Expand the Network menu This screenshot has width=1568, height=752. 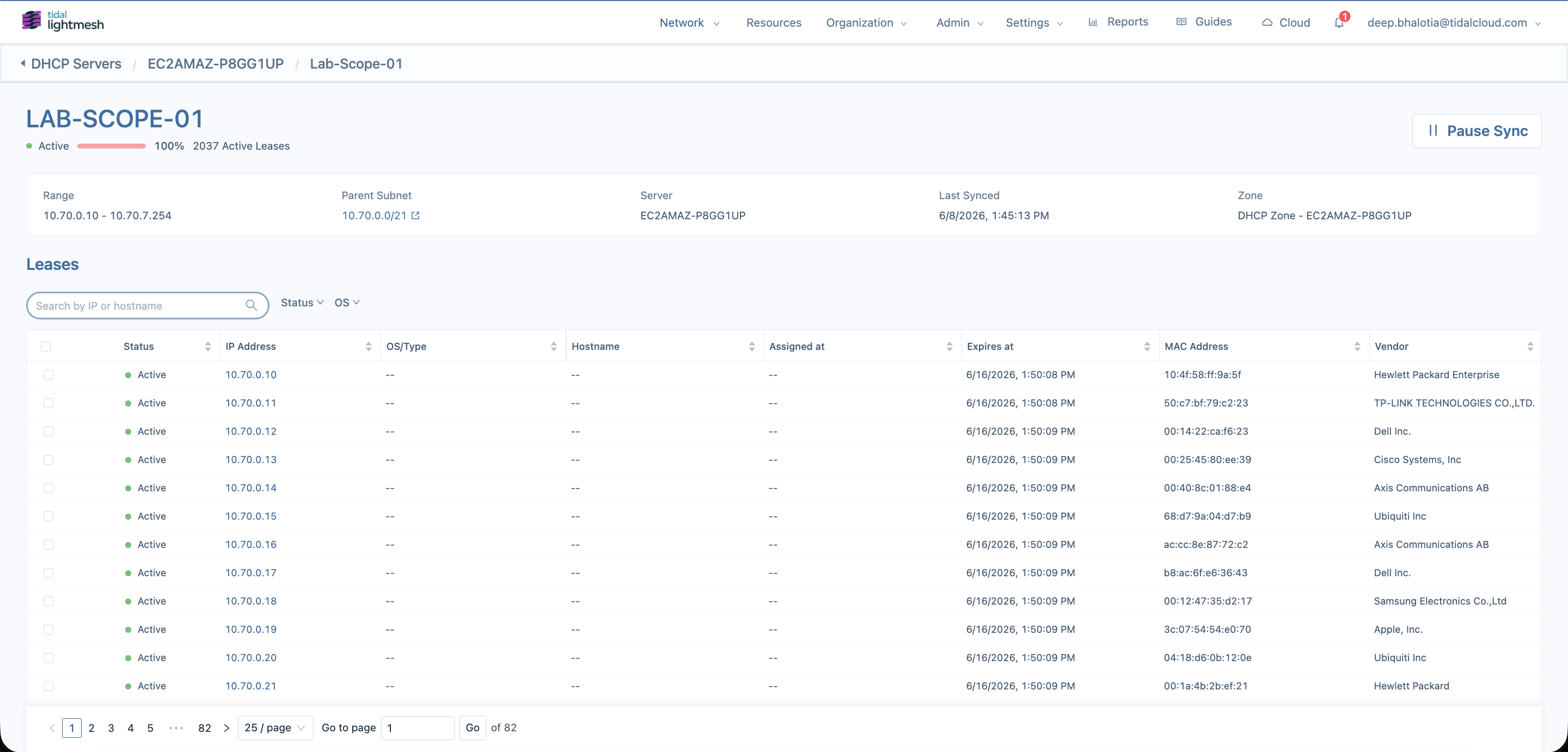point(689,22)
